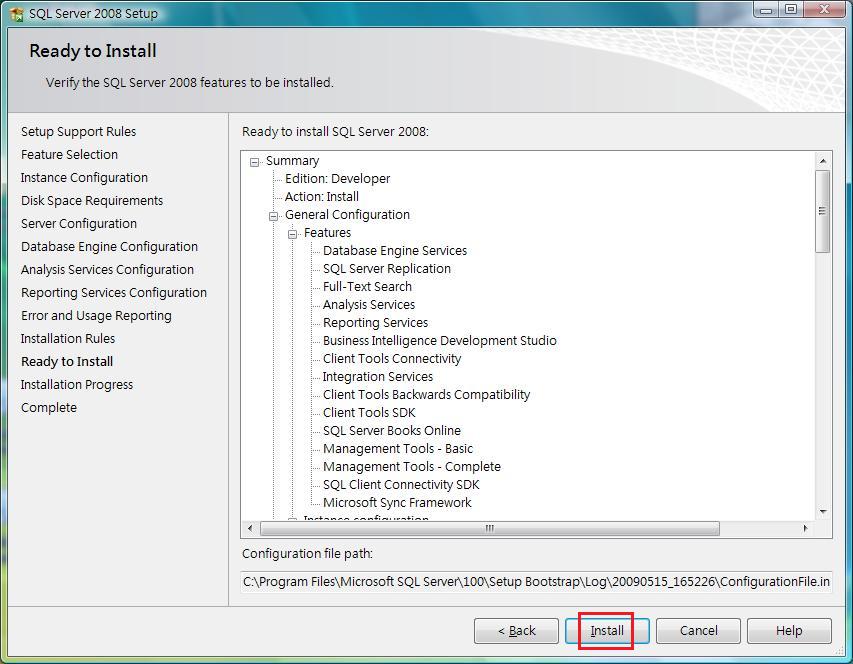This screenshot has width=853, height=664.
Task: Select Complete step in sidebar
Action: pyautogui.click(x=49, y=408)
